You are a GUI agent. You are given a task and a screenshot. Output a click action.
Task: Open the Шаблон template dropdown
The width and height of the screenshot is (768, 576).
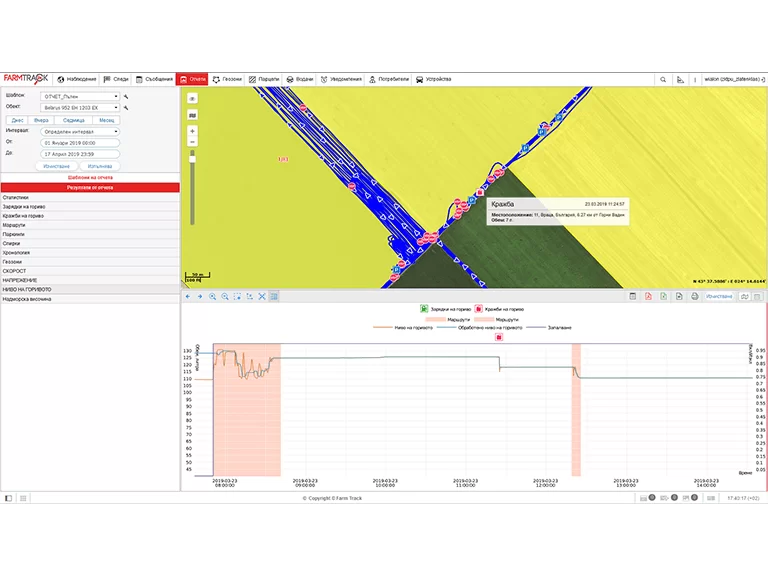pyautogui.click(x=80, y=96)
